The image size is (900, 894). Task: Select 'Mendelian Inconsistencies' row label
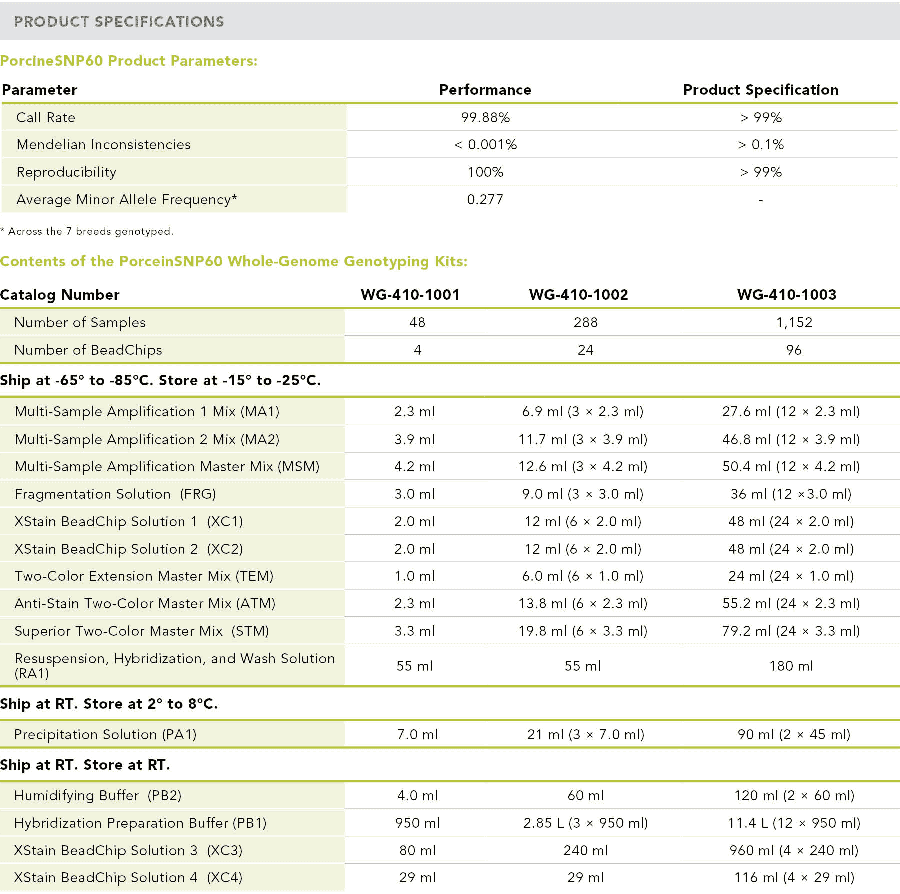[103, 144]
